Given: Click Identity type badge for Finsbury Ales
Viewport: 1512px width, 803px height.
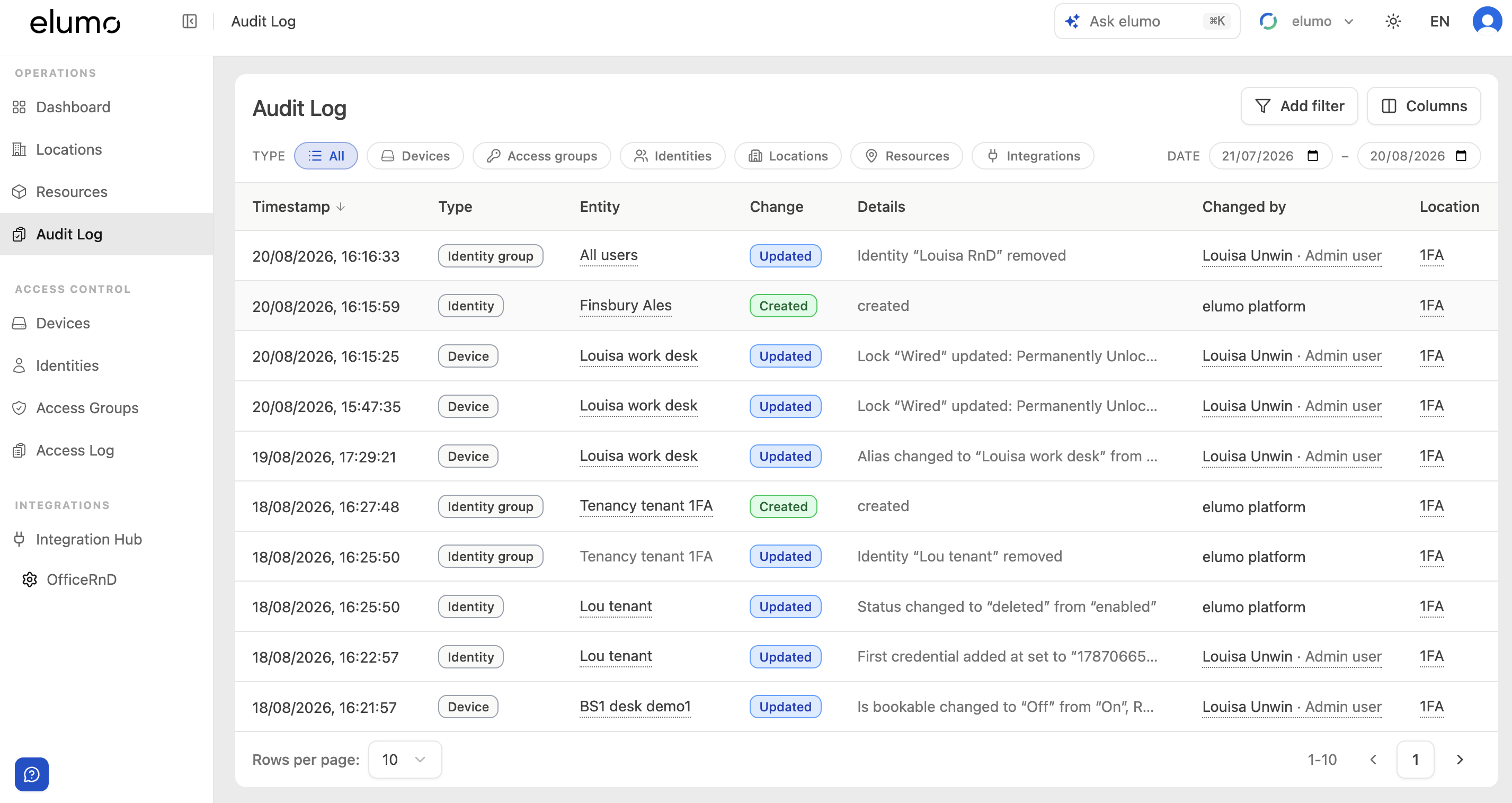Looking at the screenshot, I should click(x=471, y=306).
